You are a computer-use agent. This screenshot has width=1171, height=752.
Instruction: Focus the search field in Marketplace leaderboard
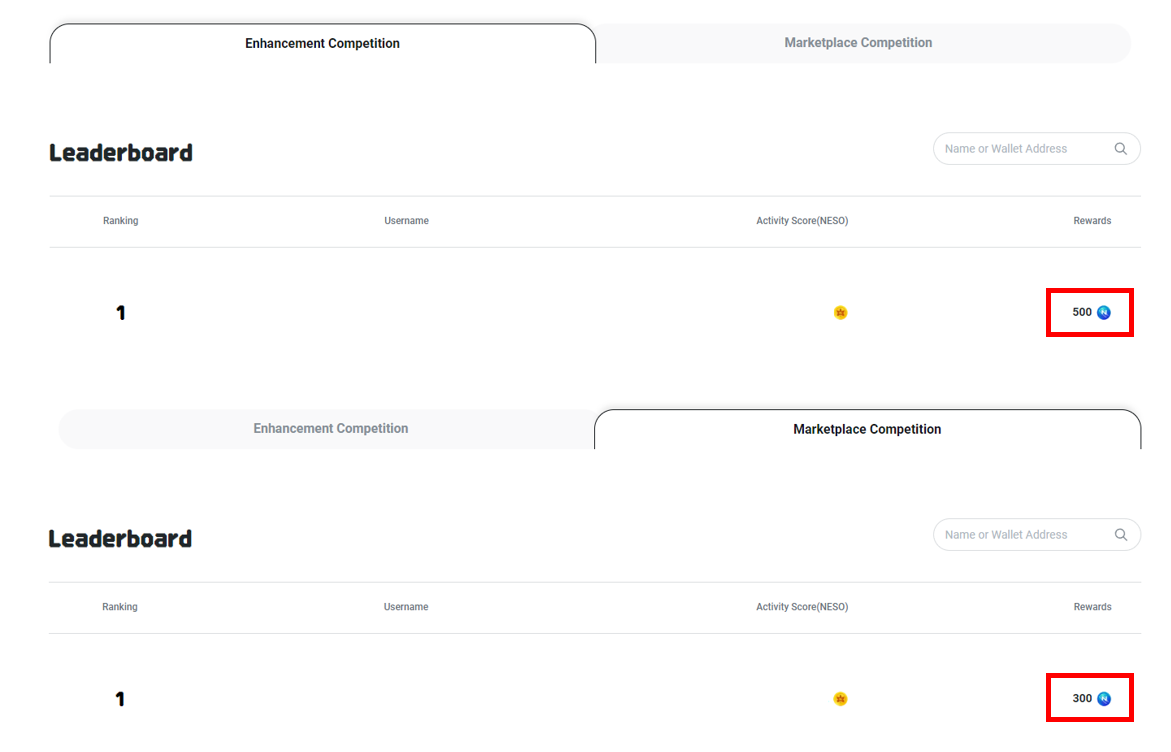(x=1020, y=535)
